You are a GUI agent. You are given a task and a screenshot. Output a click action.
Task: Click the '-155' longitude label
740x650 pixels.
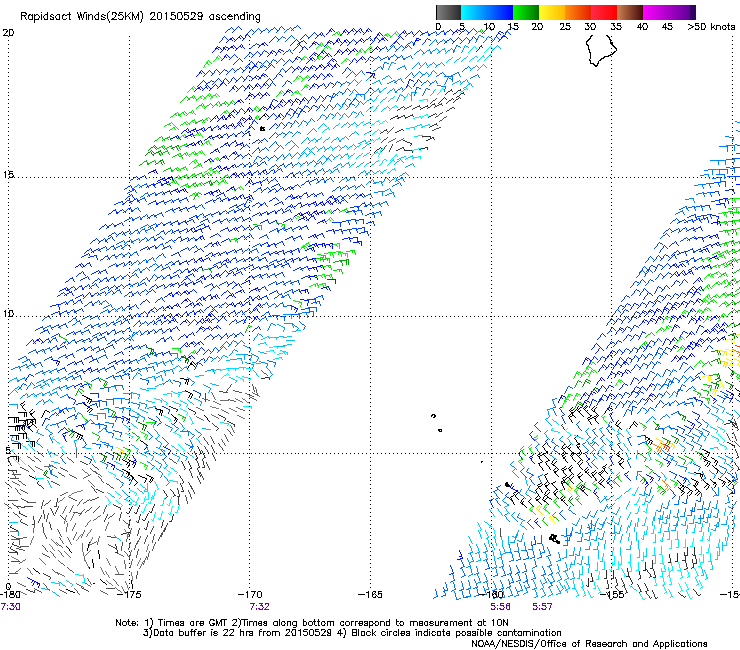(x=612, y=595)
